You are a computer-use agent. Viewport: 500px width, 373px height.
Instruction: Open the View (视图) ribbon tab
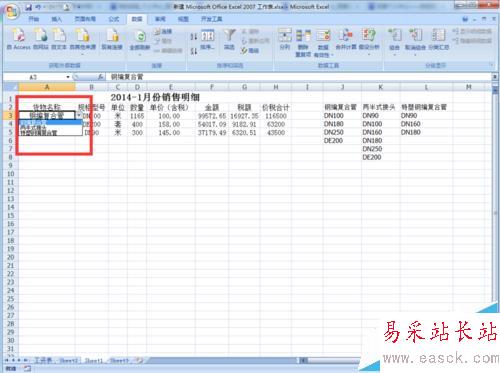tap(183, 19)
